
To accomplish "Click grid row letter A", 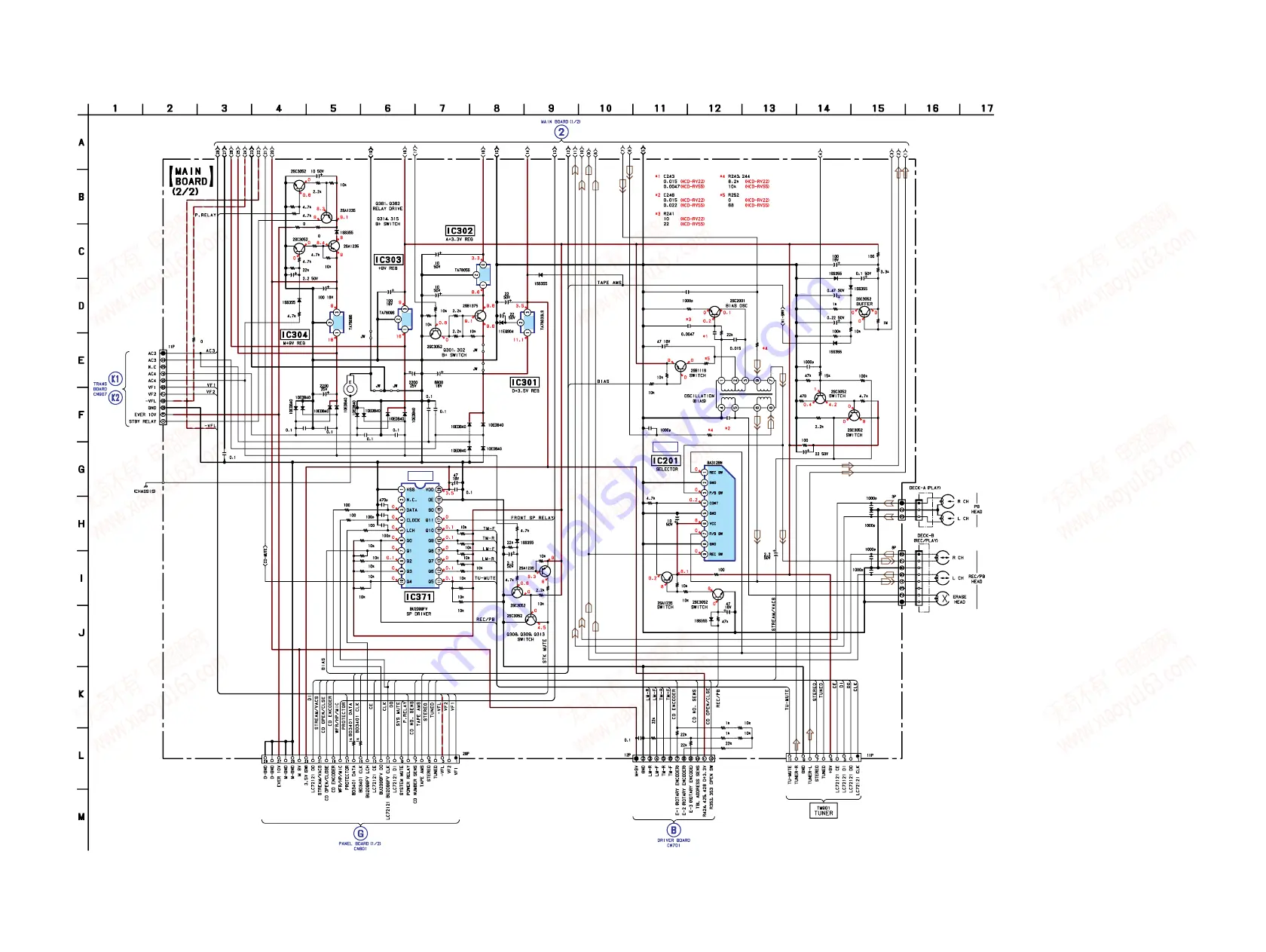I will coord(81,142).
